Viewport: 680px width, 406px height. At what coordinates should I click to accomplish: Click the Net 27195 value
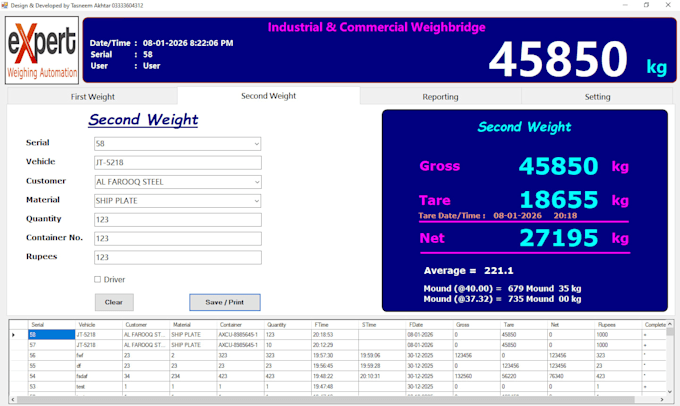click(559, 238)
